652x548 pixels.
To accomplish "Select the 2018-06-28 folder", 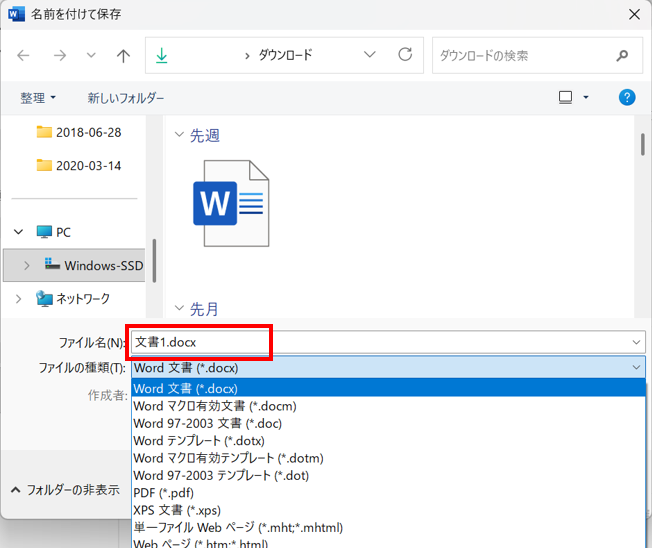I will [x=89, y=132].
